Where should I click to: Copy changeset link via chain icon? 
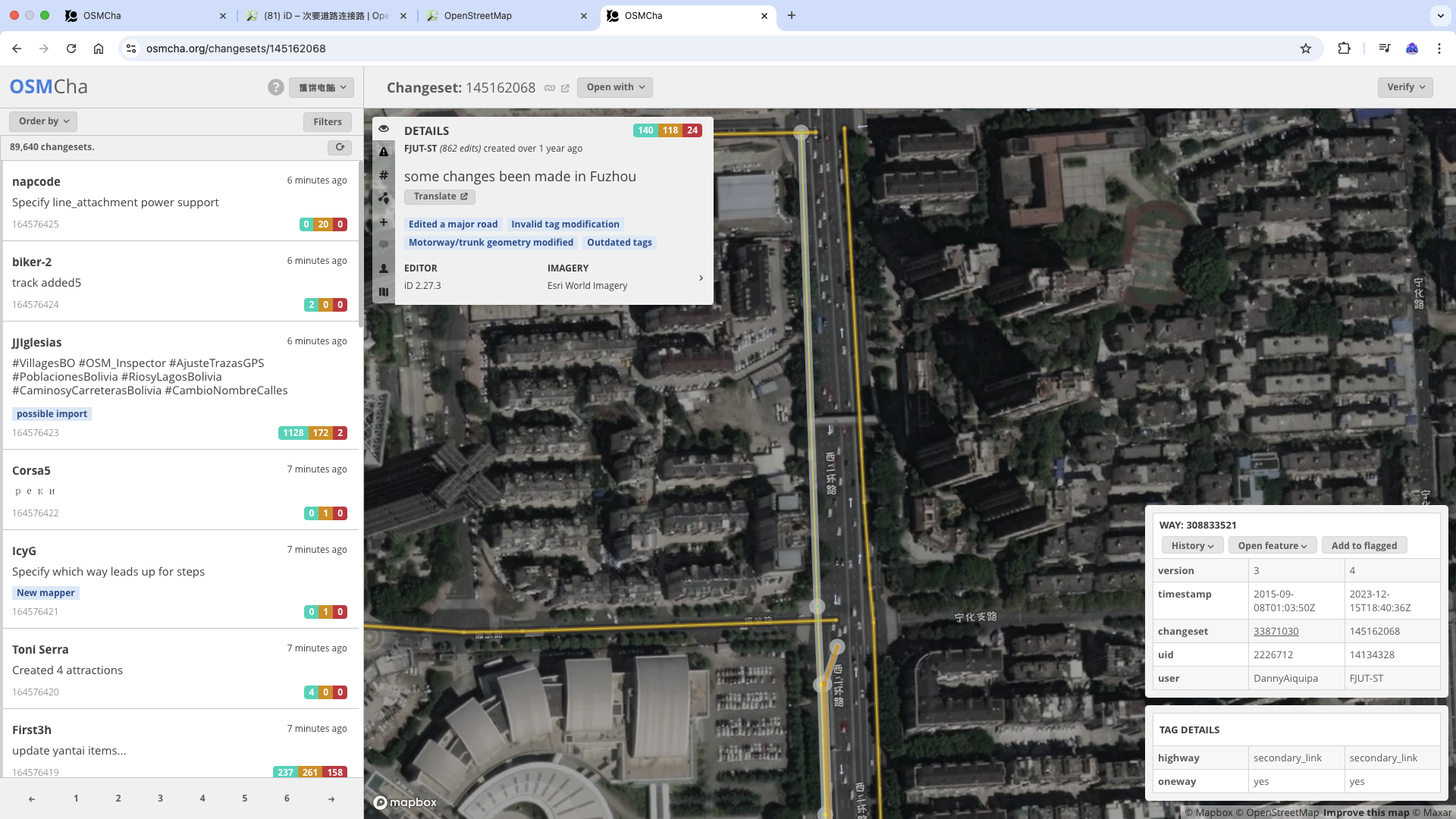coord(550,88)
